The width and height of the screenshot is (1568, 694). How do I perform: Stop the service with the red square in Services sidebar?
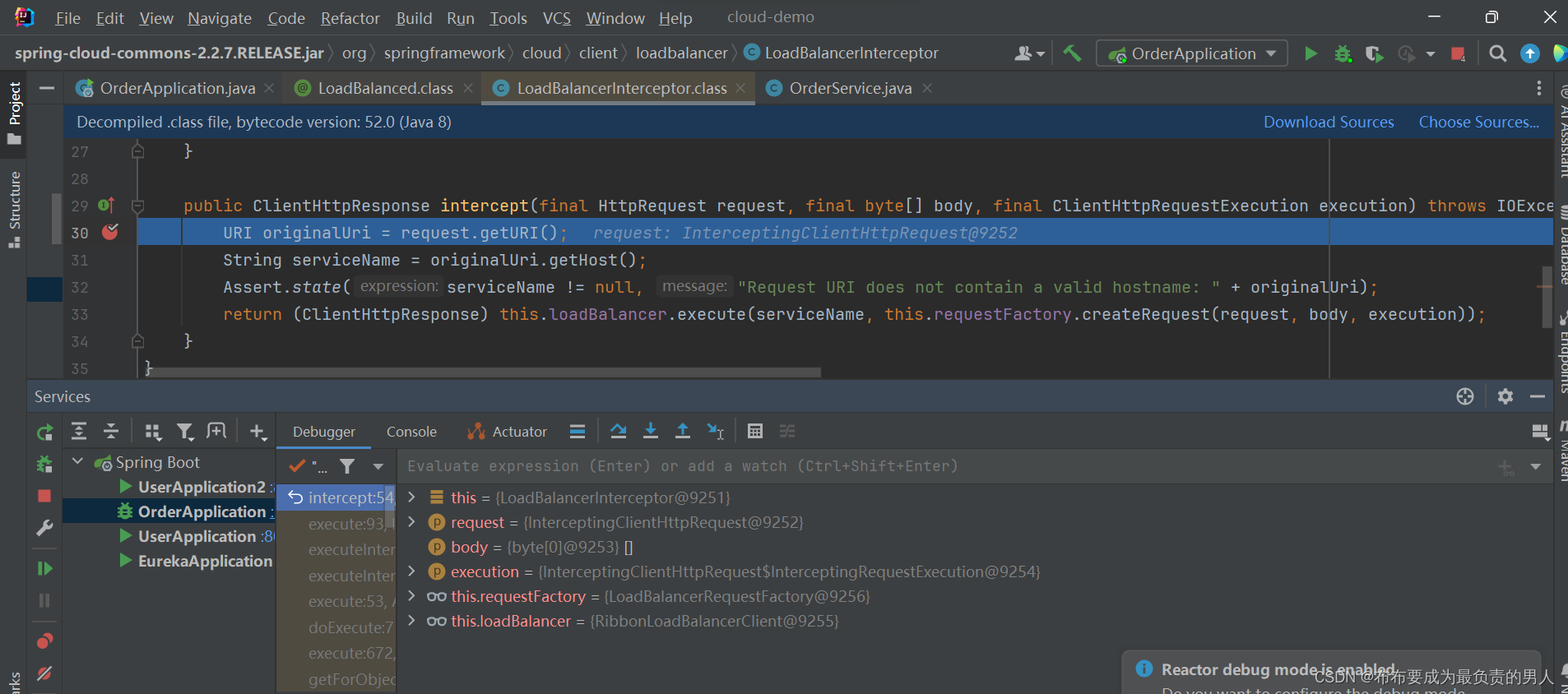(x=44, y=496)
